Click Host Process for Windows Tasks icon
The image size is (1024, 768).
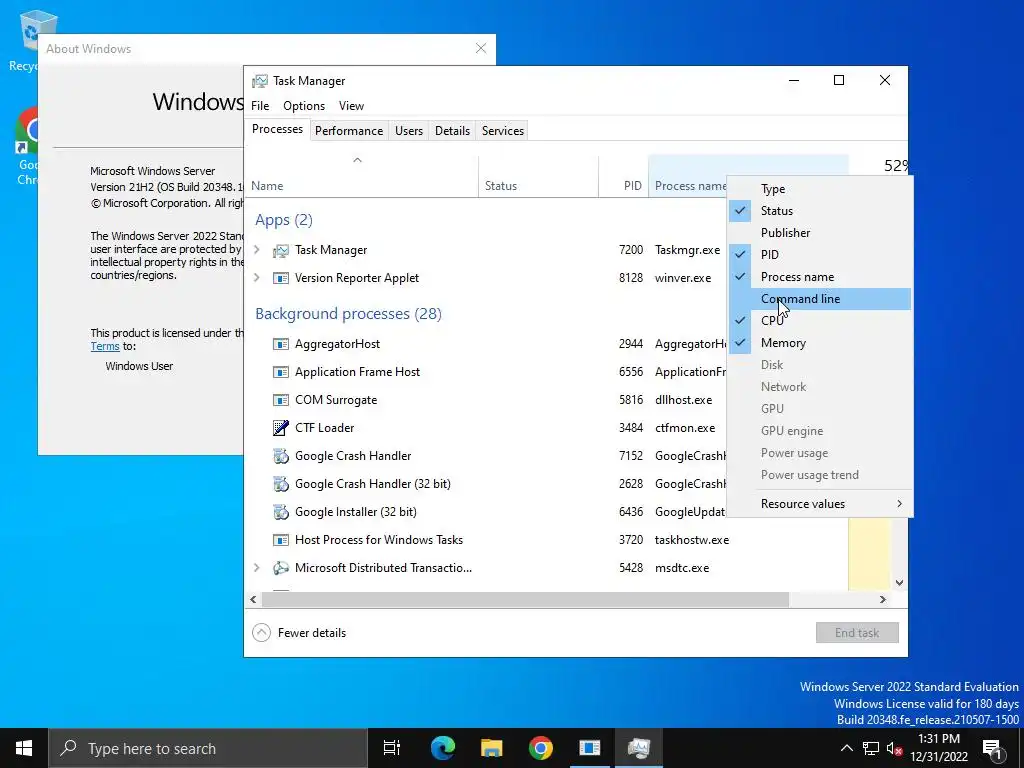pyautogui.click(x=281, y=540)
